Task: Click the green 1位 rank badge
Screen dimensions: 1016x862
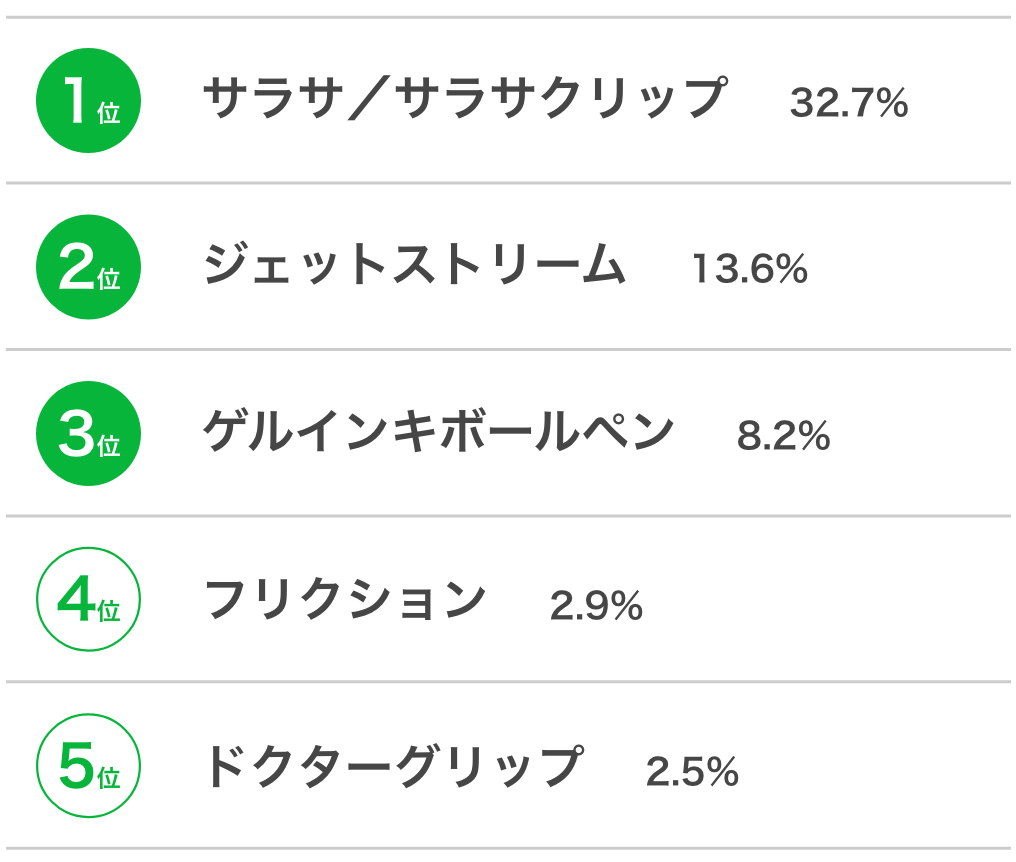Action: (x=88, y=100)
